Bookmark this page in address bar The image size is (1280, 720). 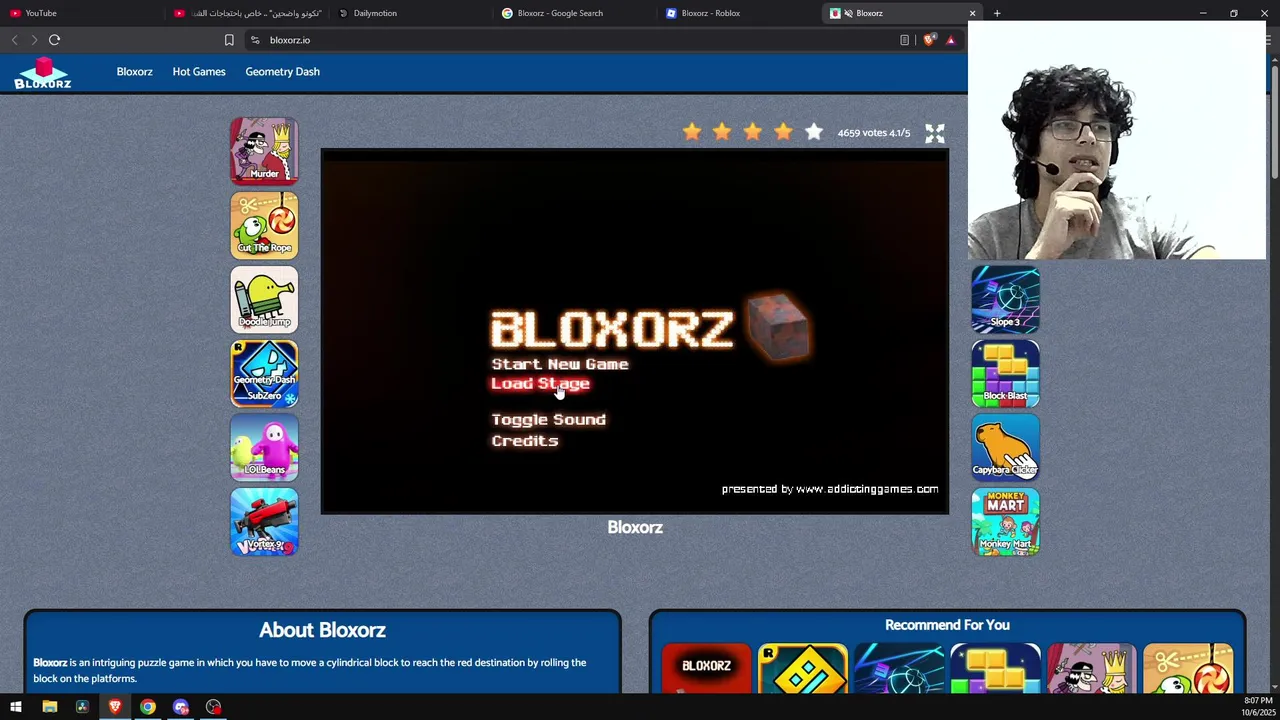pos(229,40)
